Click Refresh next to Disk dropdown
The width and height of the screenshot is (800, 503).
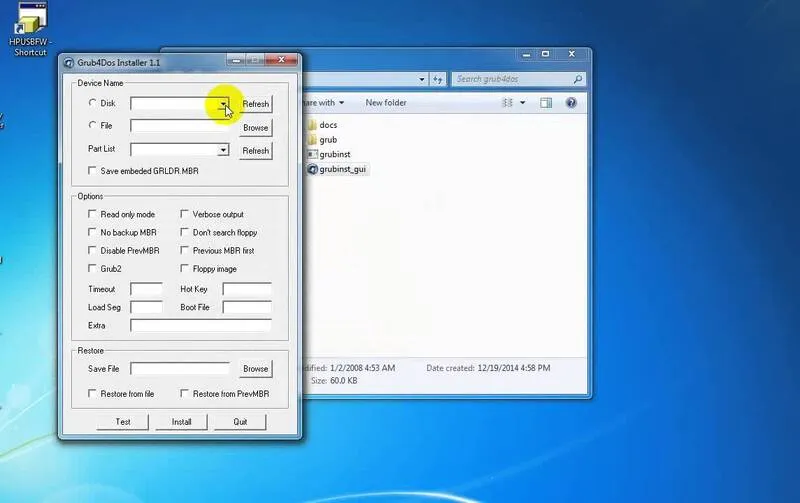click(x=256, y=104)
